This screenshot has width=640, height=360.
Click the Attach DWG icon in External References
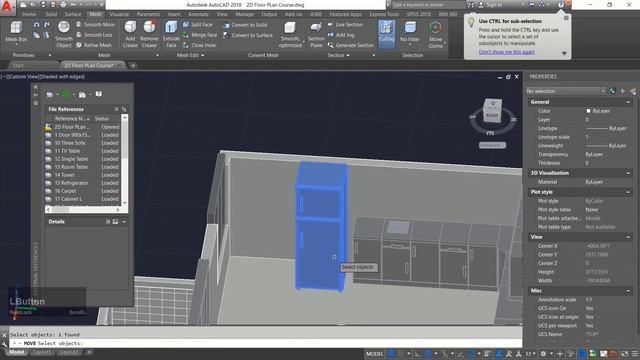coord(50,95)
